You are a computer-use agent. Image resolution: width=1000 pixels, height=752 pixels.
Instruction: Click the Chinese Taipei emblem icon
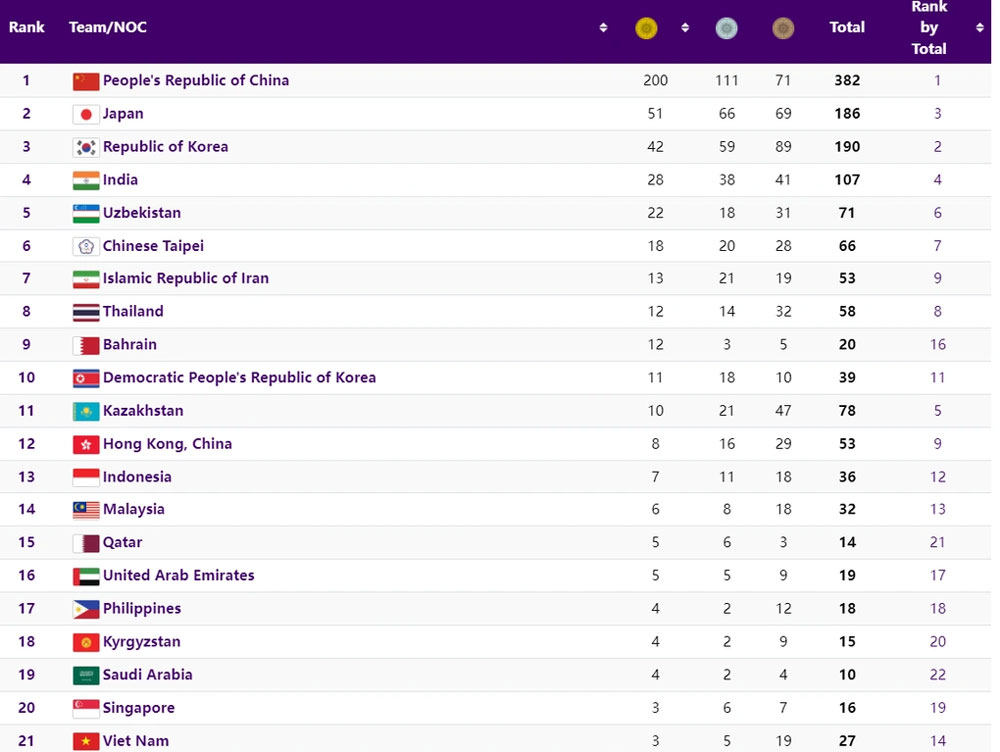point(86,246)
